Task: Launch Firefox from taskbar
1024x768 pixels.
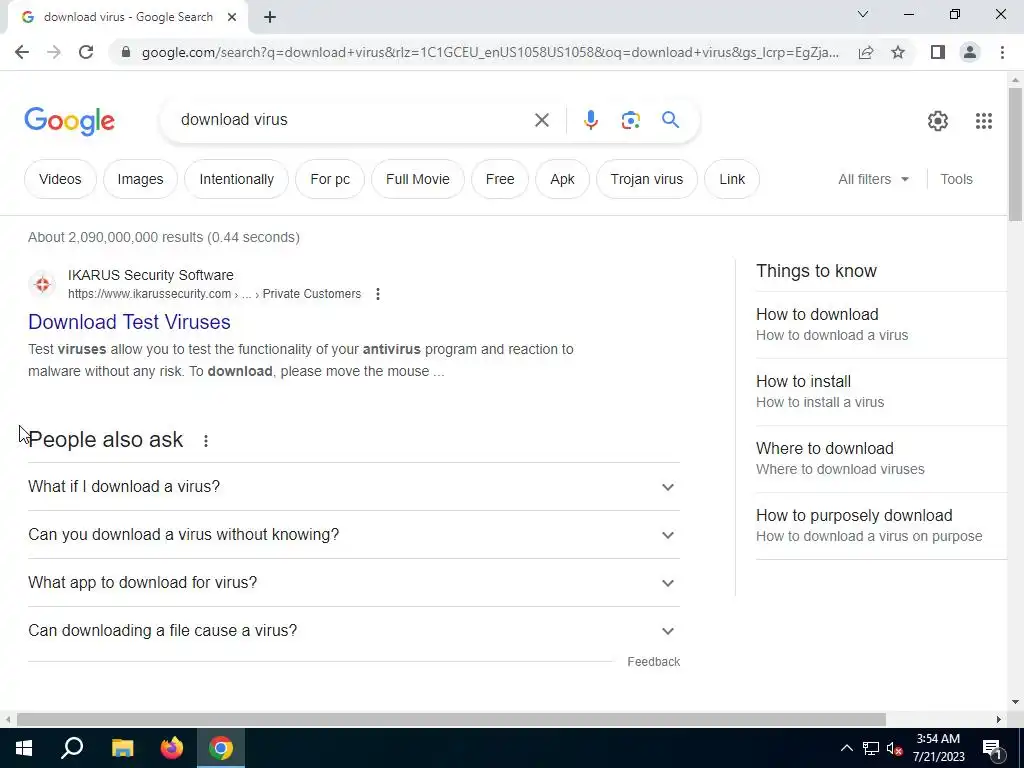Action: point(172,748)
